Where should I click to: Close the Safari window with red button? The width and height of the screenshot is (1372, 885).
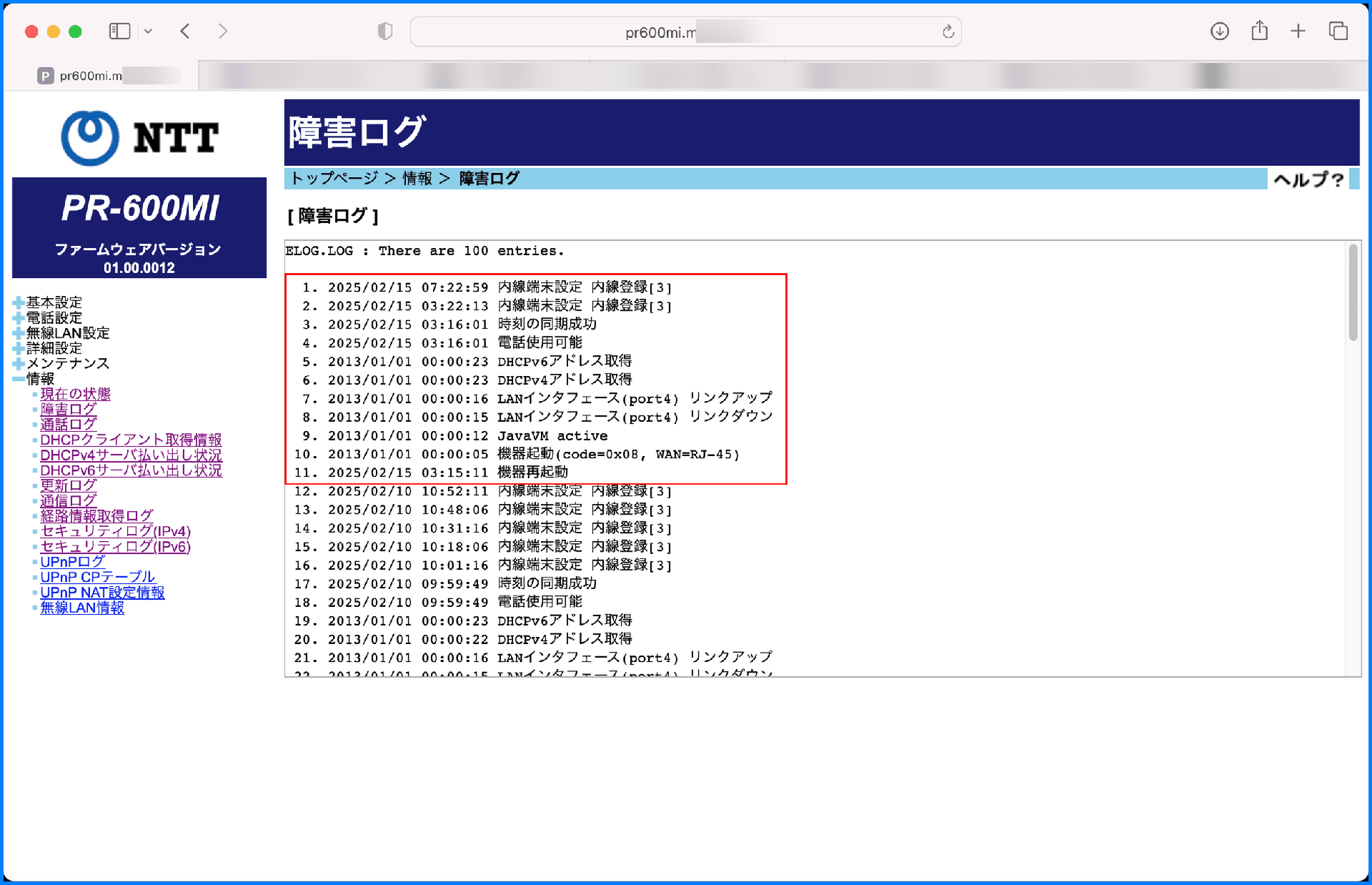[31, 31]
